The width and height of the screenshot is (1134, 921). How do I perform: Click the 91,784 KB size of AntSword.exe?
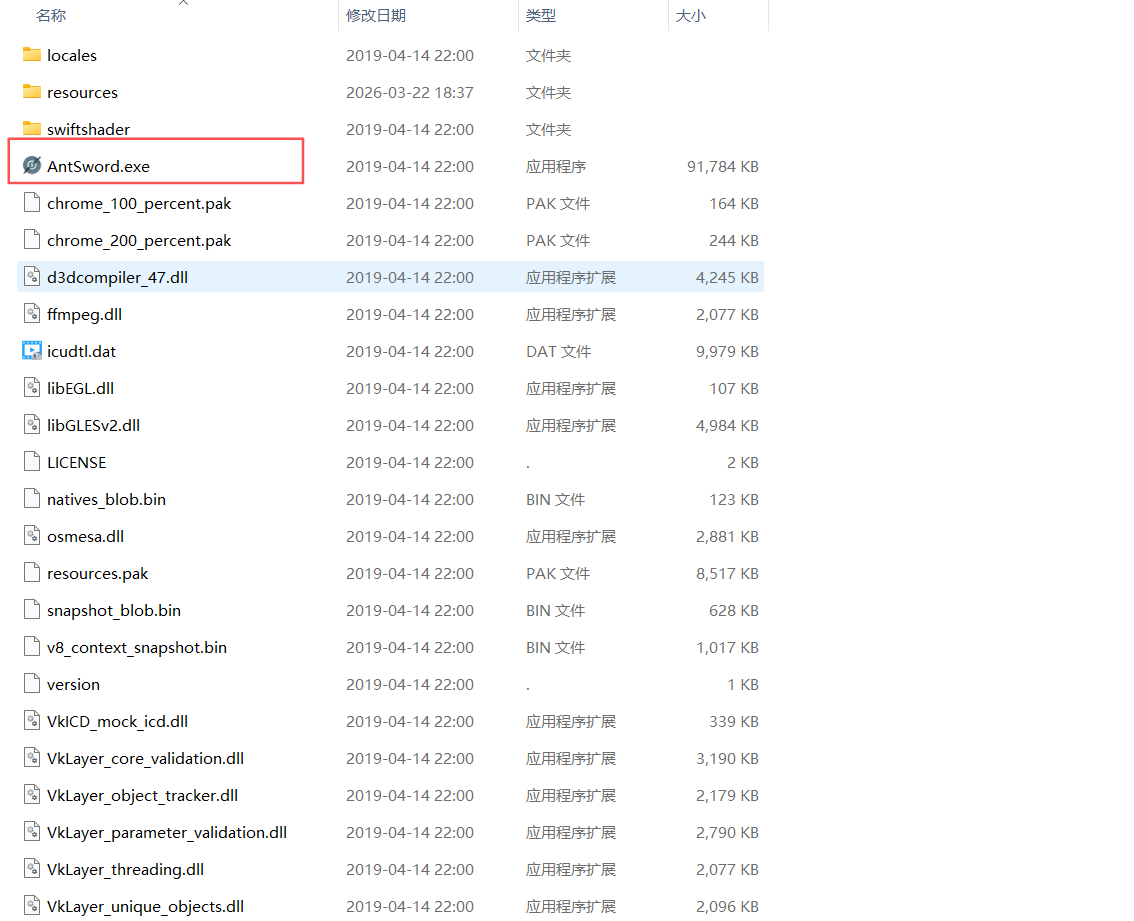[722, 166]
